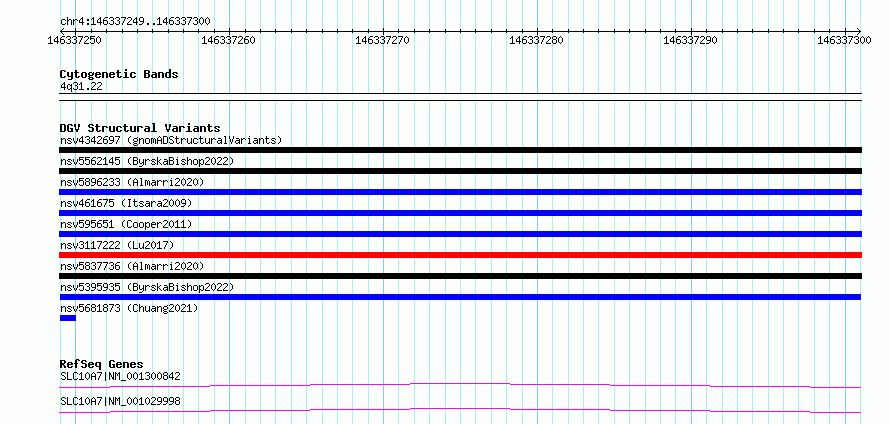Open the DGV Structural Variants track heading
The image size is (890, 424).
pyautogui.click(x=140, y=128)
